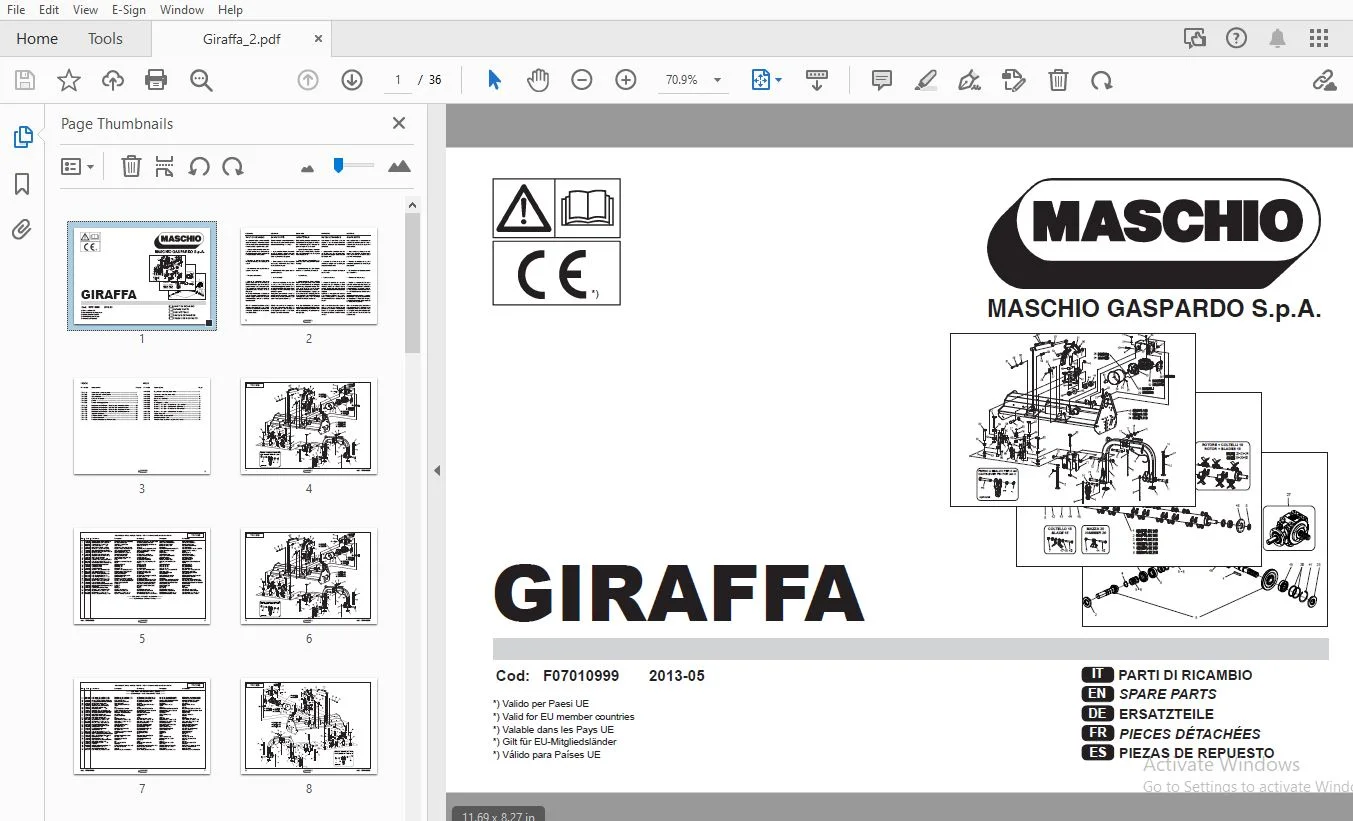The height and width of the screenshot is (821, 1353).
Task: Zoom out with minus button
Action: [582, 80]
